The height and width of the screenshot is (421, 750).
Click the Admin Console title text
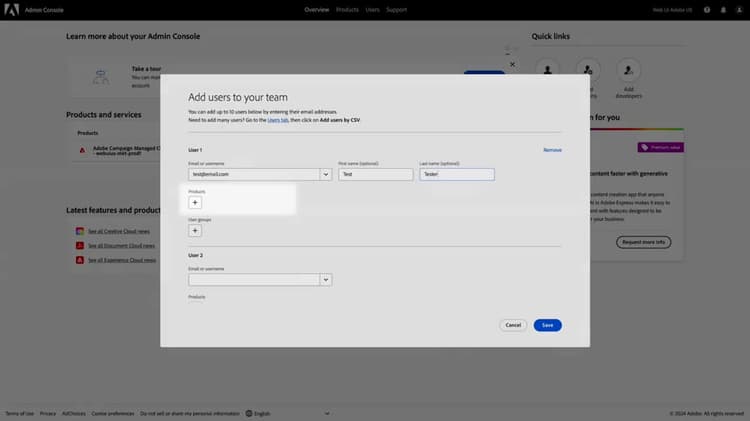(44, 10)
